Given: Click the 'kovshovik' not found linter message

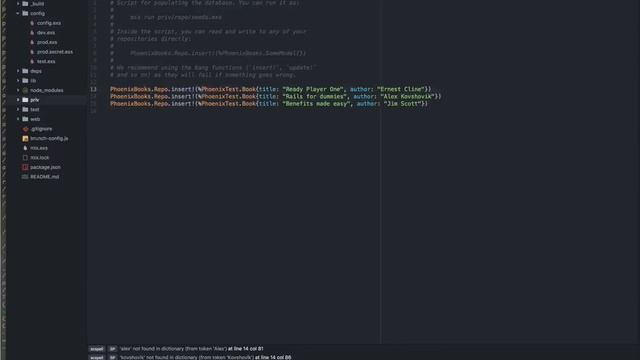Looking at the screenshot, I should [187, 357].
